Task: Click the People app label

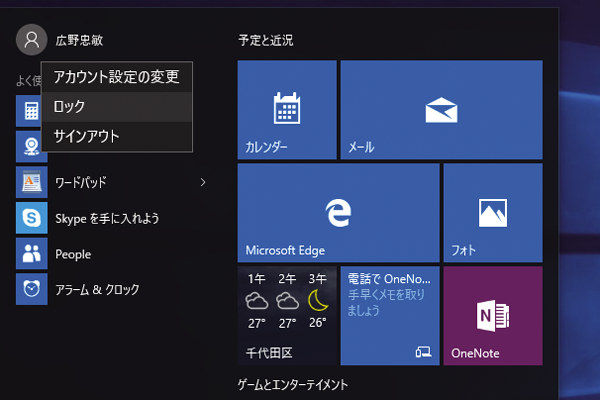Action: coord(73,254)
